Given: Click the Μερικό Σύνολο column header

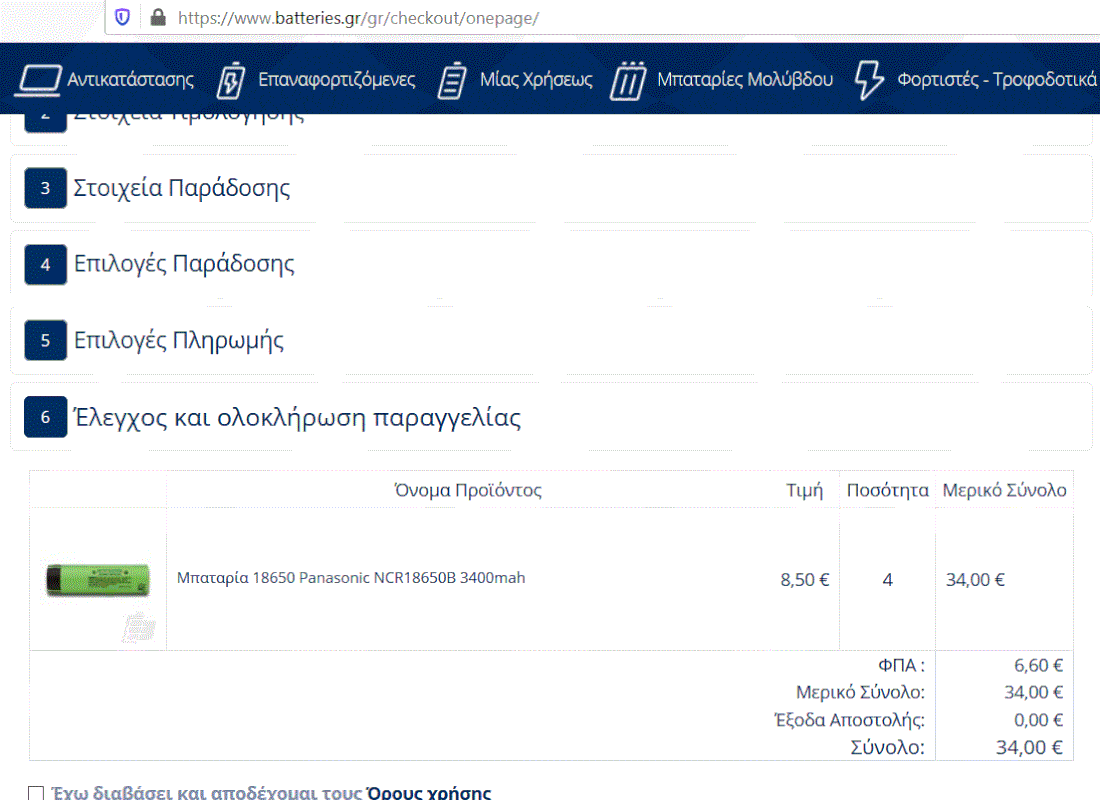Looking at the screenshot, I should 1005,490.
